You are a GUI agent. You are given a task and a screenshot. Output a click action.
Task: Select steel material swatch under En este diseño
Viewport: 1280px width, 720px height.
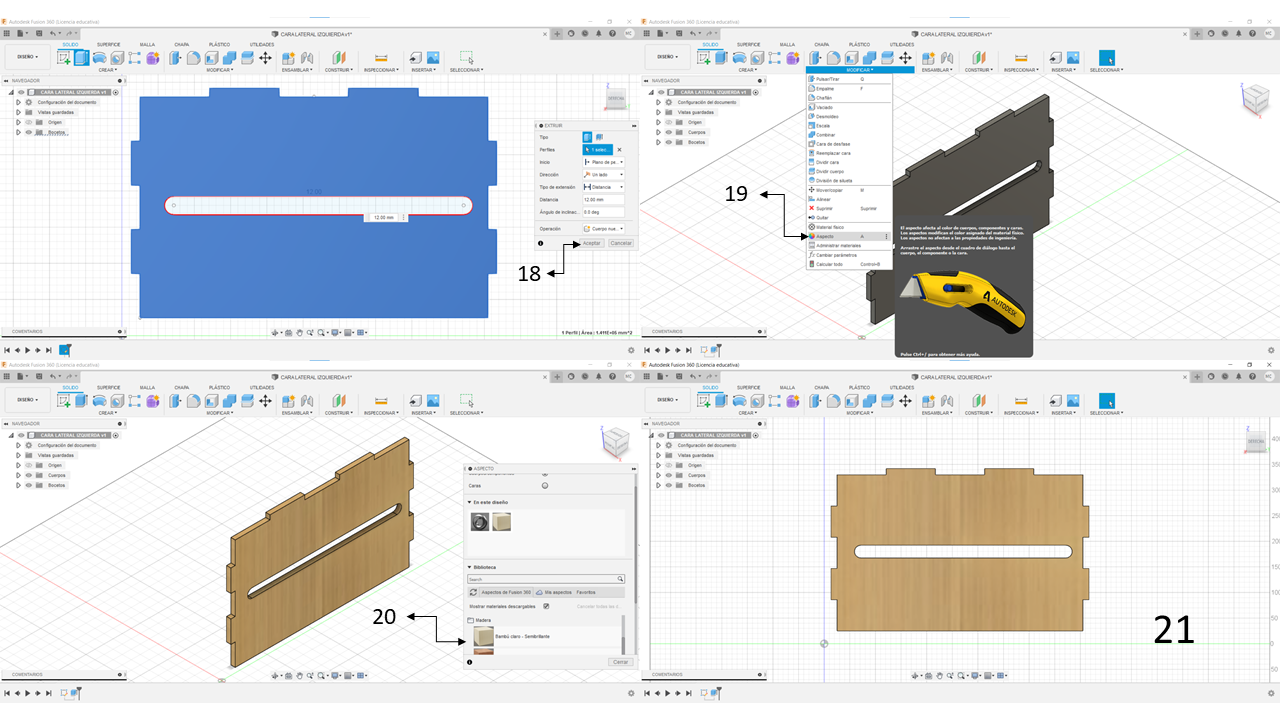click(480, 522)
